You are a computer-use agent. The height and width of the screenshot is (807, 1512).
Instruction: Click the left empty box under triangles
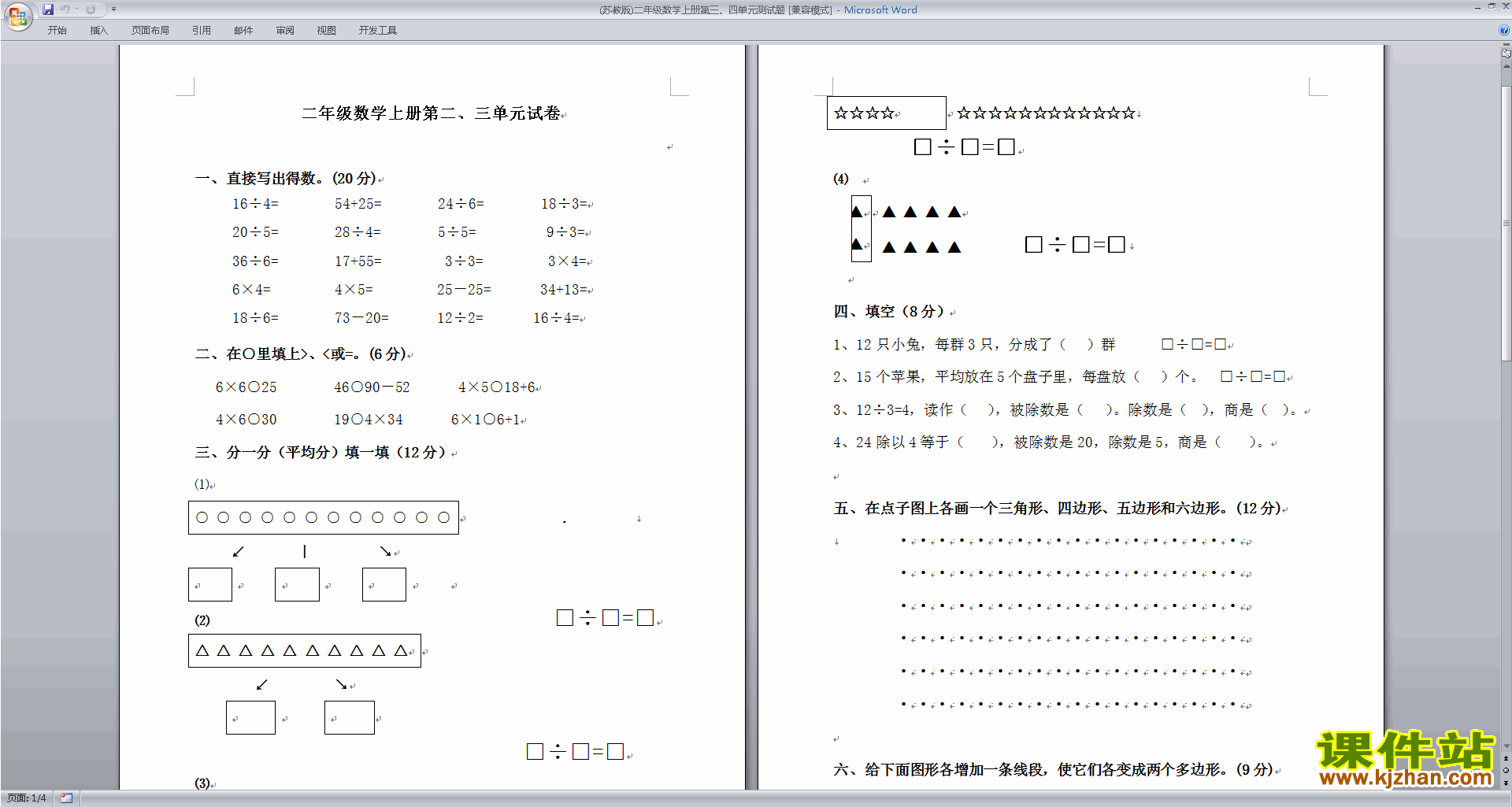(250, 718)
